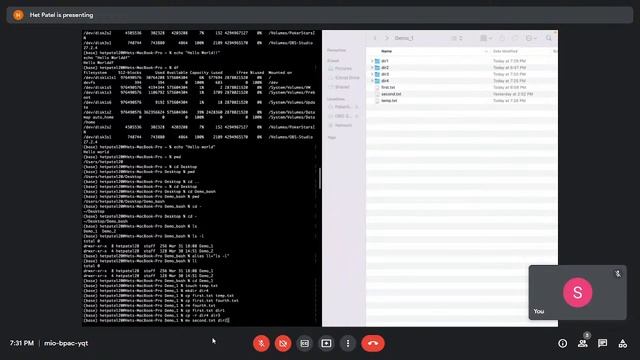
Task: Click the meeting code mio-bpac-yqt
Action: [x=66, y=343]
